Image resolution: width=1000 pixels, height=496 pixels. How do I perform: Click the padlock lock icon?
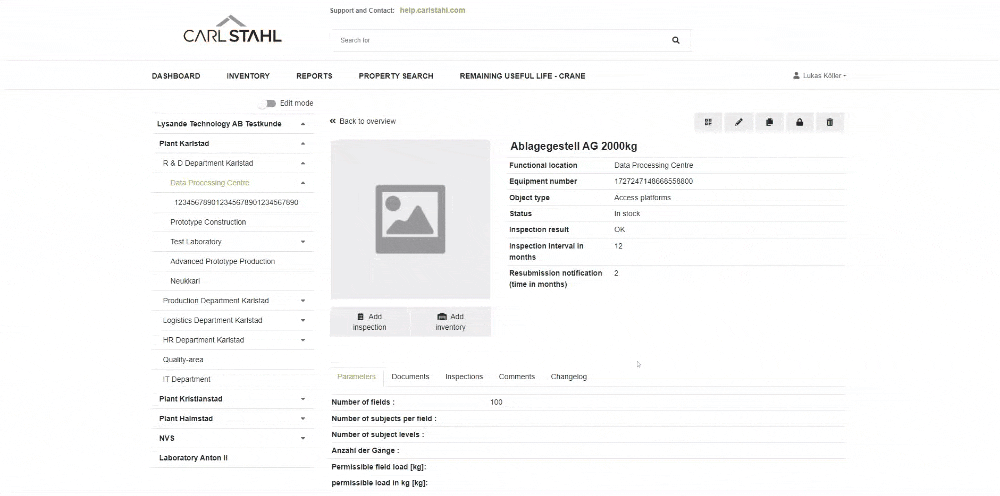pos(799,122)
